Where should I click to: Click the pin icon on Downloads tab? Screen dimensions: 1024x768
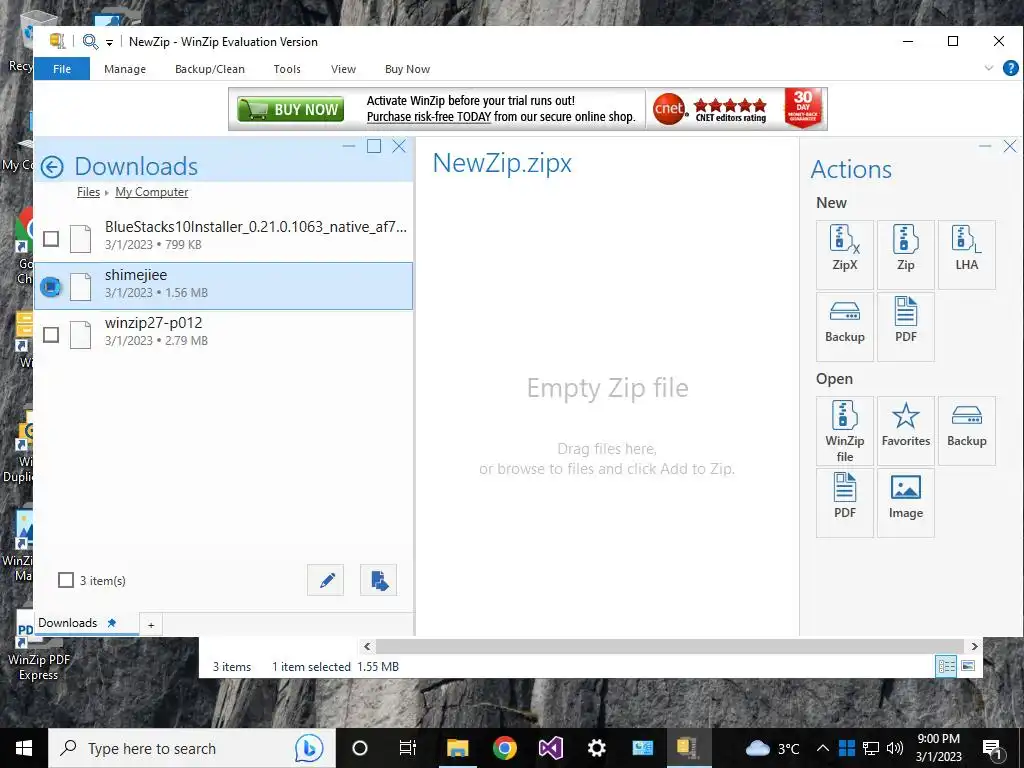[x=112, y=622]
